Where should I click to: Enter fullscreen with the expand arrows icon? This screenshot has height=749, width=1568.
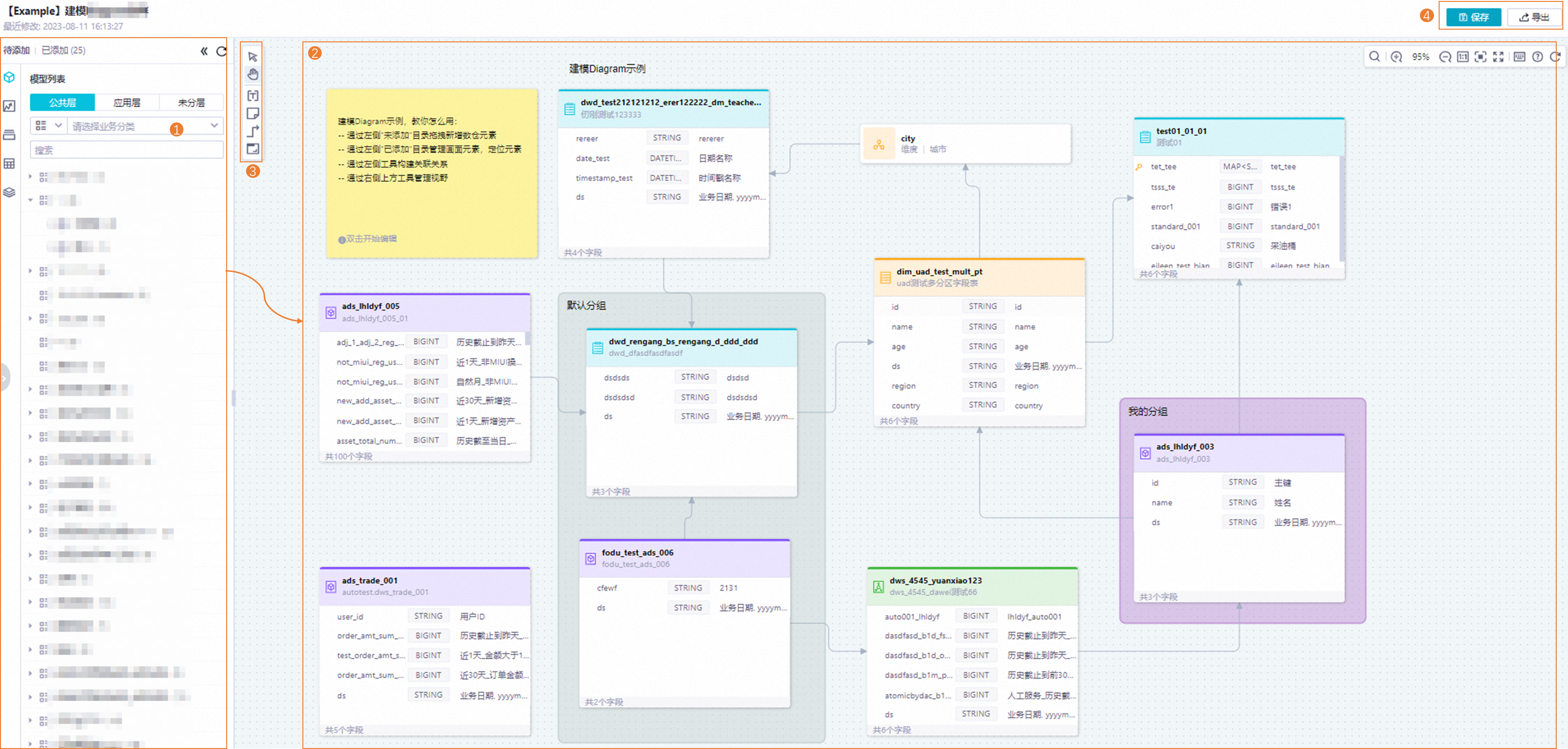(1498, 56)
